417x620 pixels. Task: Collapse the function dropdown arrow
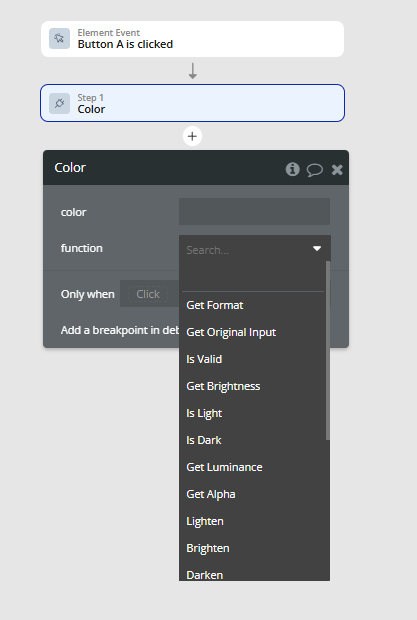pyautogui.click(x=317, y=249)
